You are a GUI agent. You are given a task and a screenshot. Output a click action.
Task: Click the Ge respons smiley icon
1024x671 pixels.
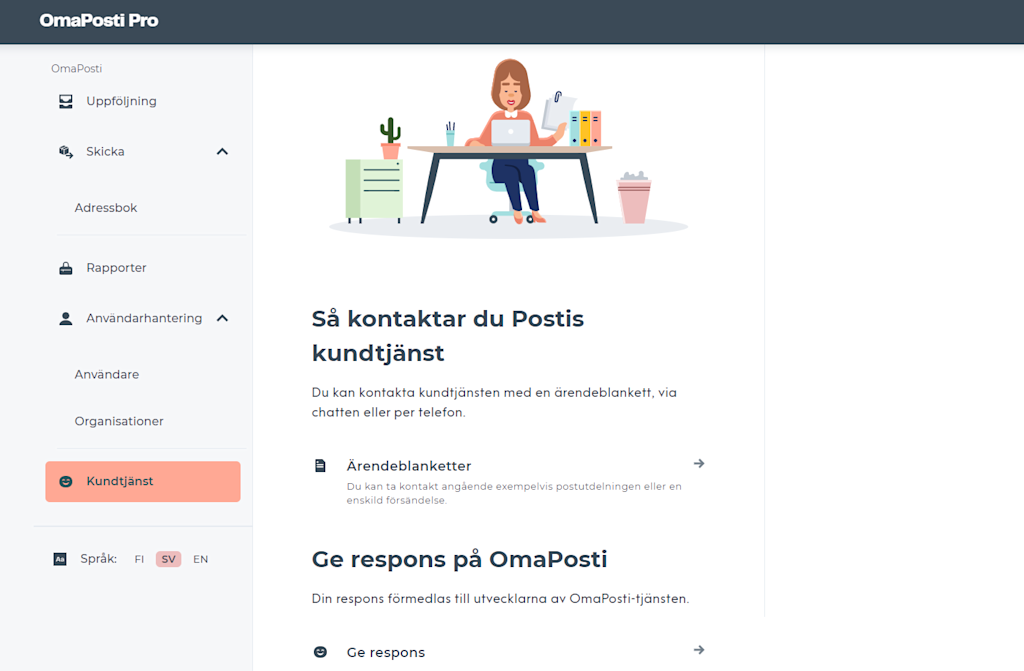point(320,652)
